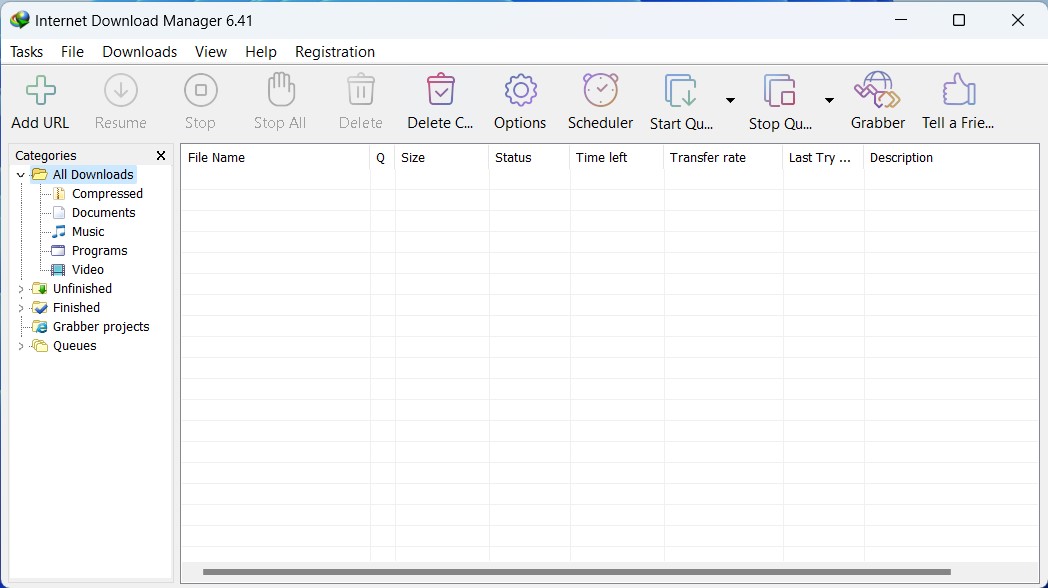Expand the Queues tree node
Image resolution: width=1048 pixels, height=588 pixels.
pos(20,345)
